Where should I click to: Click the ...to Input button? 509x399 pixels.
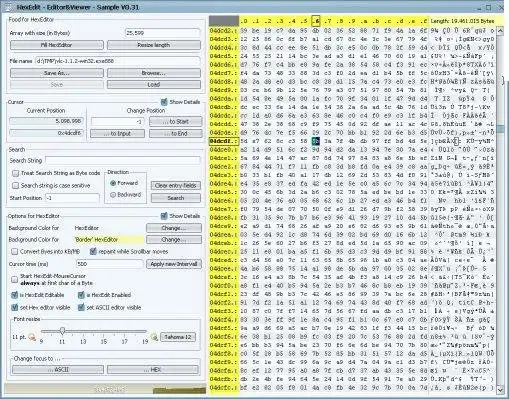click(117, 133)
